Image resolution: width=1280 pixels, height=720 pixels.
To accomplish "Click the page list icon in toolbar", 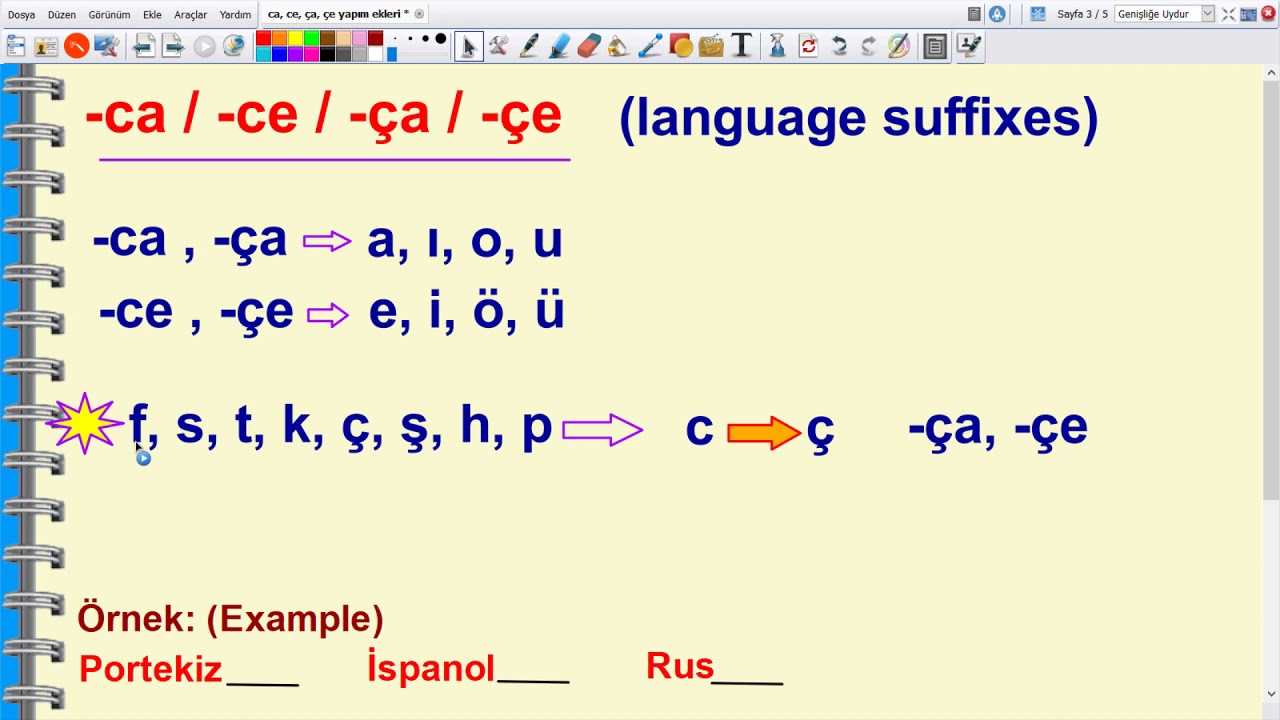I will coord(16,46).
